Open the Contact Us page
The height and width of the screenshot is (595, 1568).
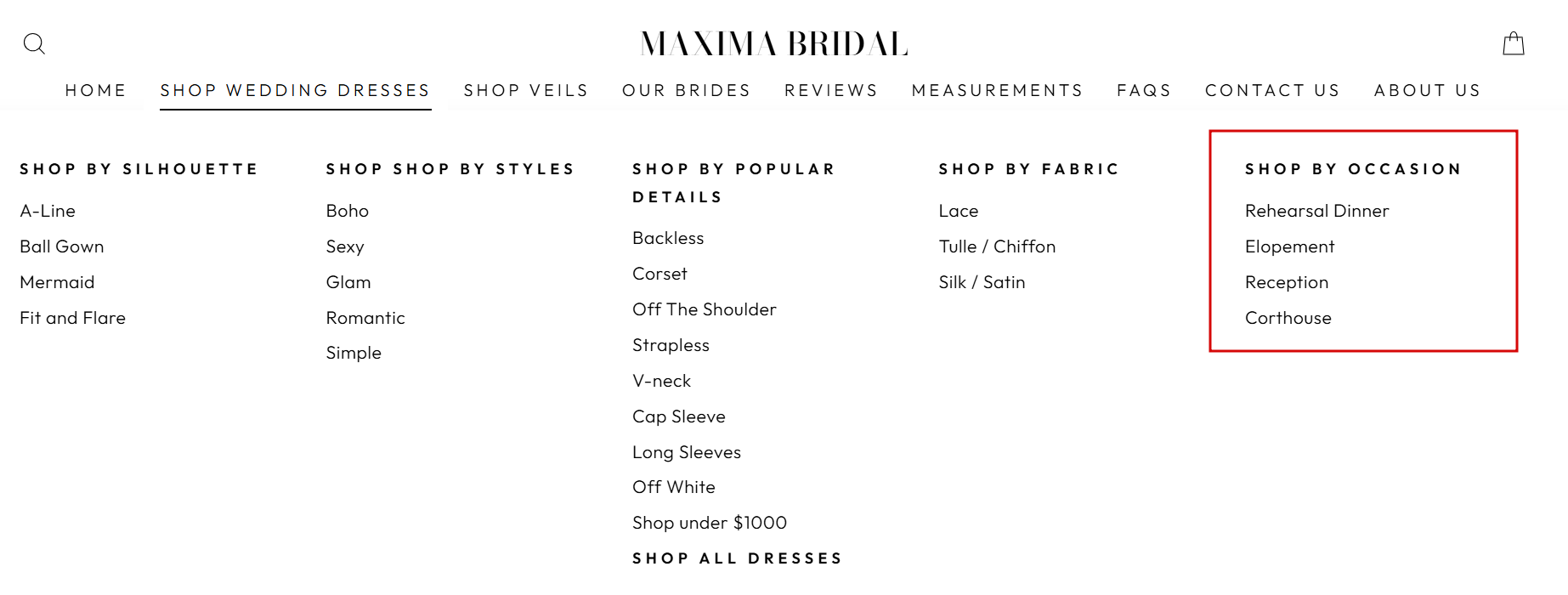[x=1272, y=90]
